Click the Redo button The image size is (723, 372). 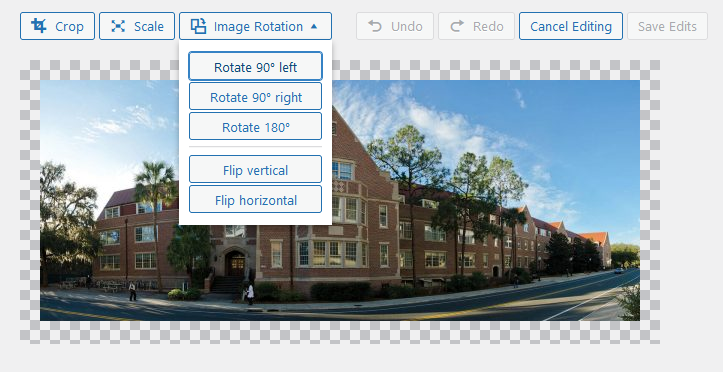click(x=476, y=26)
